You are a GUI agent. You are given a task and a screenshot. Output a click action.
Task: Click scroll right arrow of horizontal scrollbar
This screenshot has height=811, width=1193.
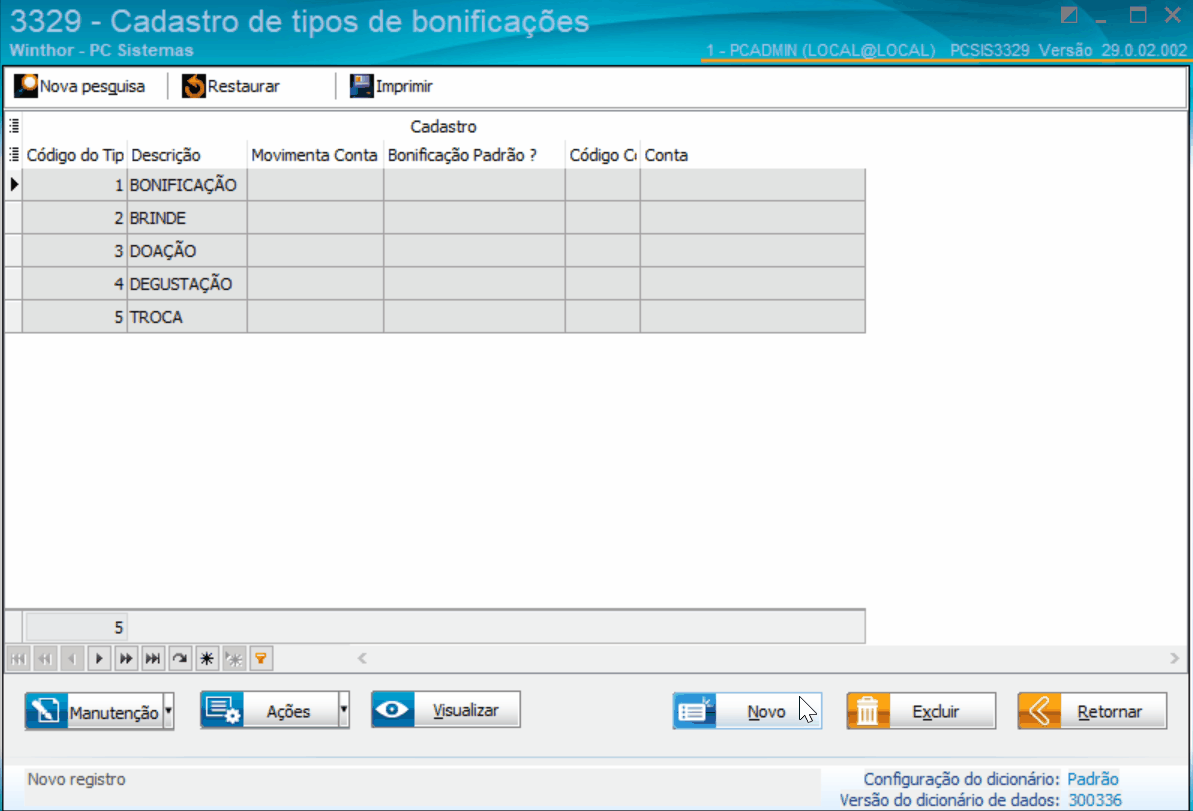(x=1174, y=658)
